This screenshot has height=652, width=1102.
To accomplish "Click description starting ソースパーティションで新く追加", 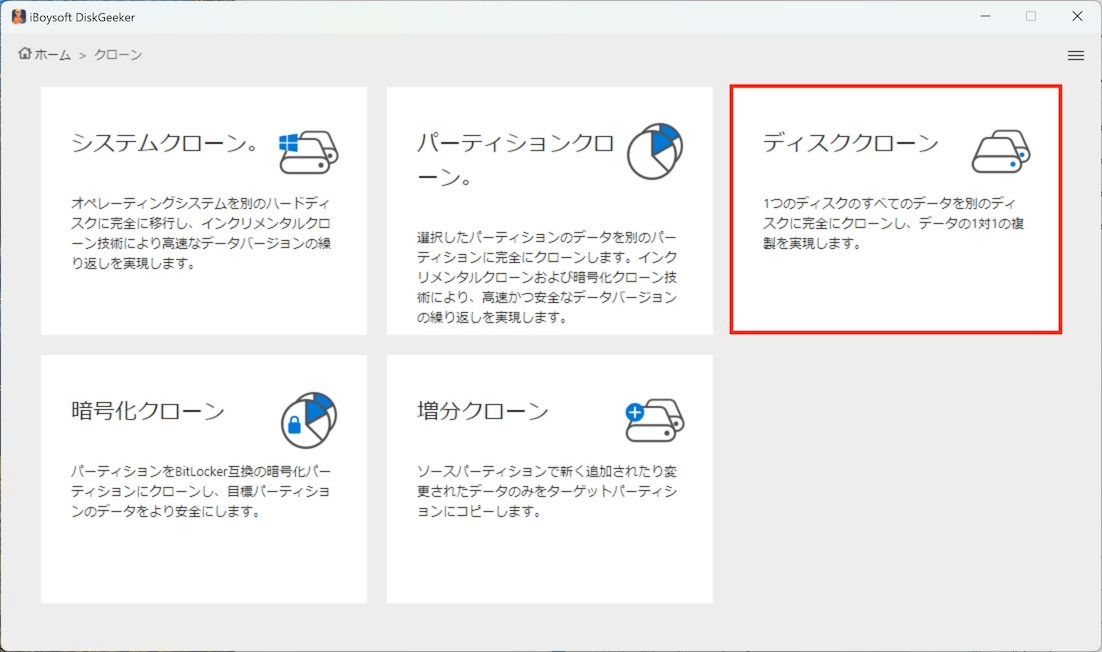I will click(547, 491).
